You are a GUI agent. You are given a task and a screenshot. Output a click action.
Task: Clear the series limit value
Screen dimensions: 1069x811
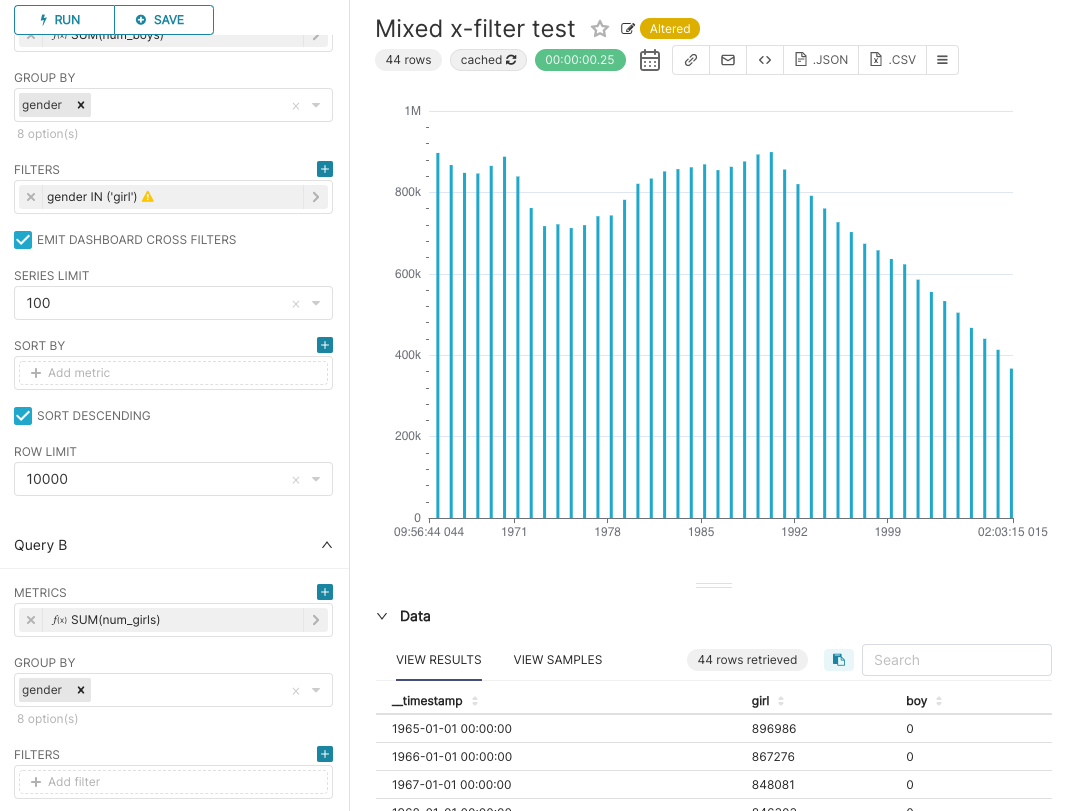[296, 304]
